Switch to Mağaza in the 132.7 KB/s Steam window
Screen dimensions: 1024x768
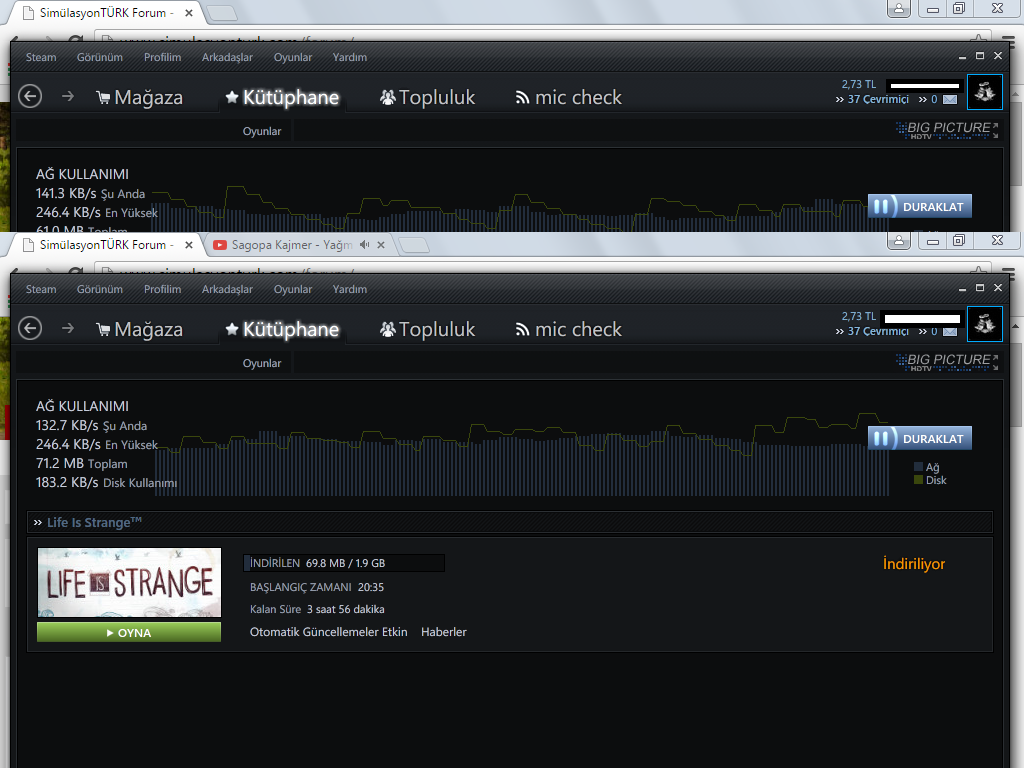click(148, 329)
